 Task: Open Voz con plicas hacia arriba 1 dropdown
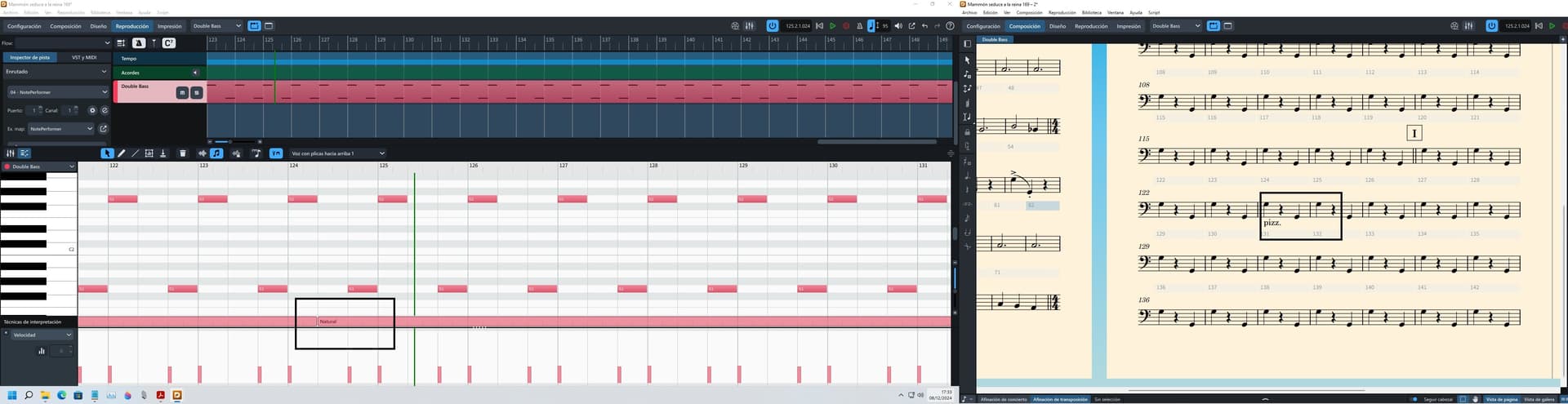point(336,153)
